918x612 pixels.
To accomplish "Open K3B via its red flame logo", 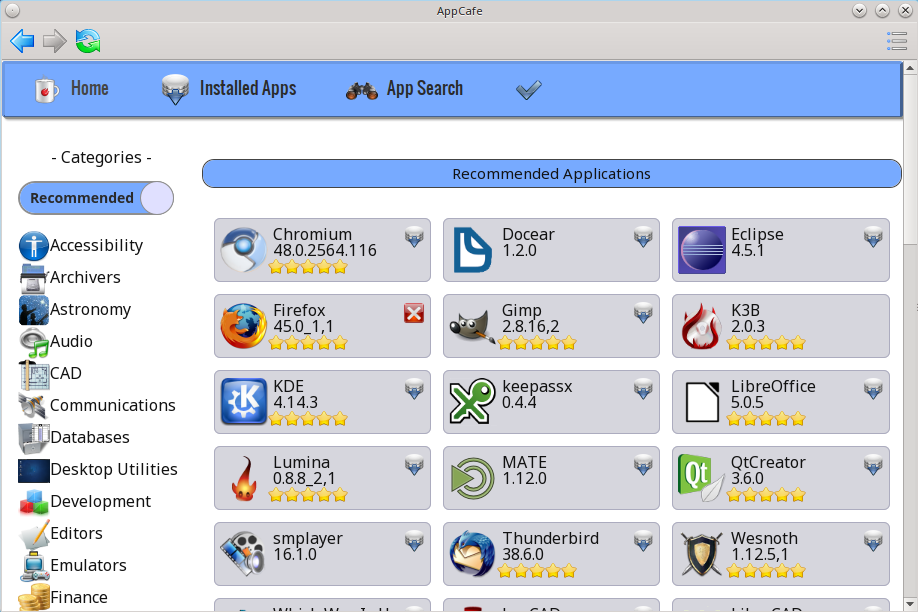I will 702,326.
